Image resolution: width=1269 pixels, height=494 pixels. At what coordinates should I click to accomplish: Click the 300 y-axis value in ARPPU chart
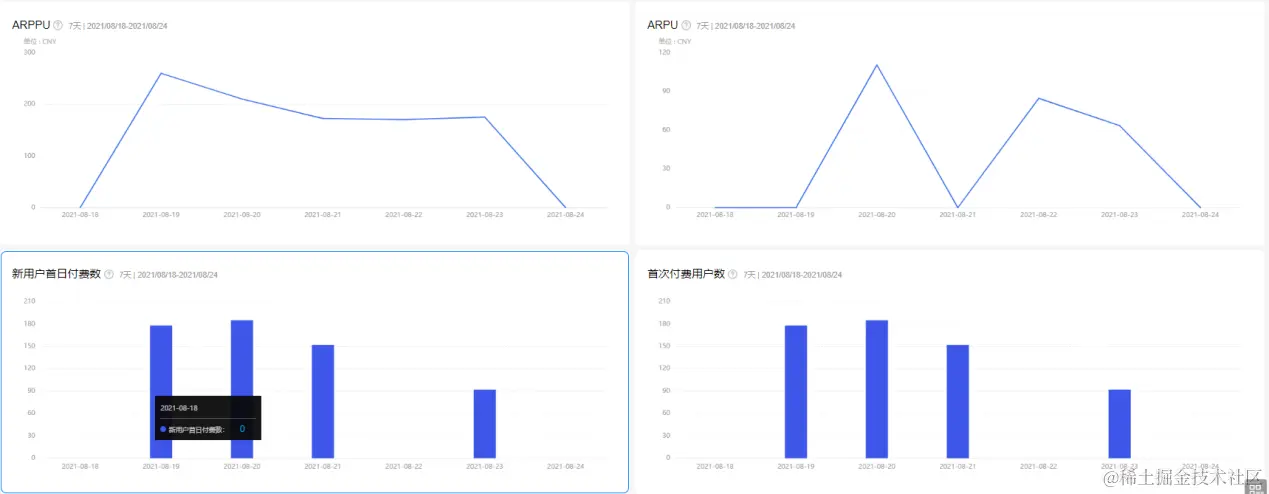(x=30, y=52)
